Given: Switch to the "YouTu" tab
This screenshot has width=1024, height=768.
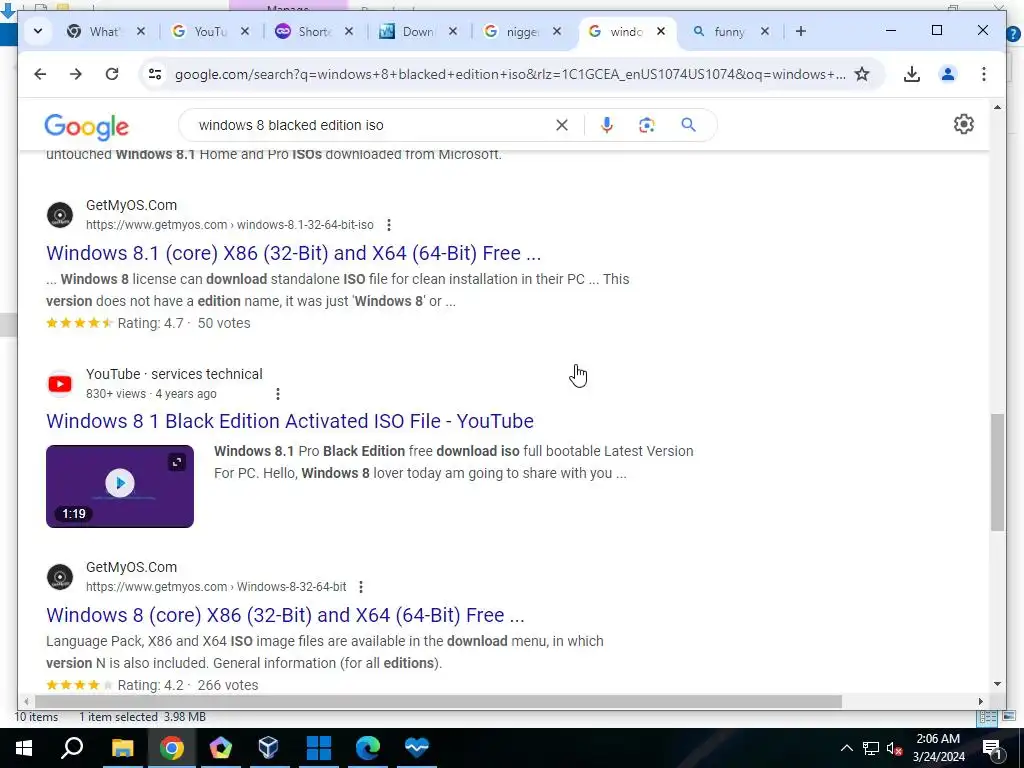Looking at the screenshot, I should (210, 31).
